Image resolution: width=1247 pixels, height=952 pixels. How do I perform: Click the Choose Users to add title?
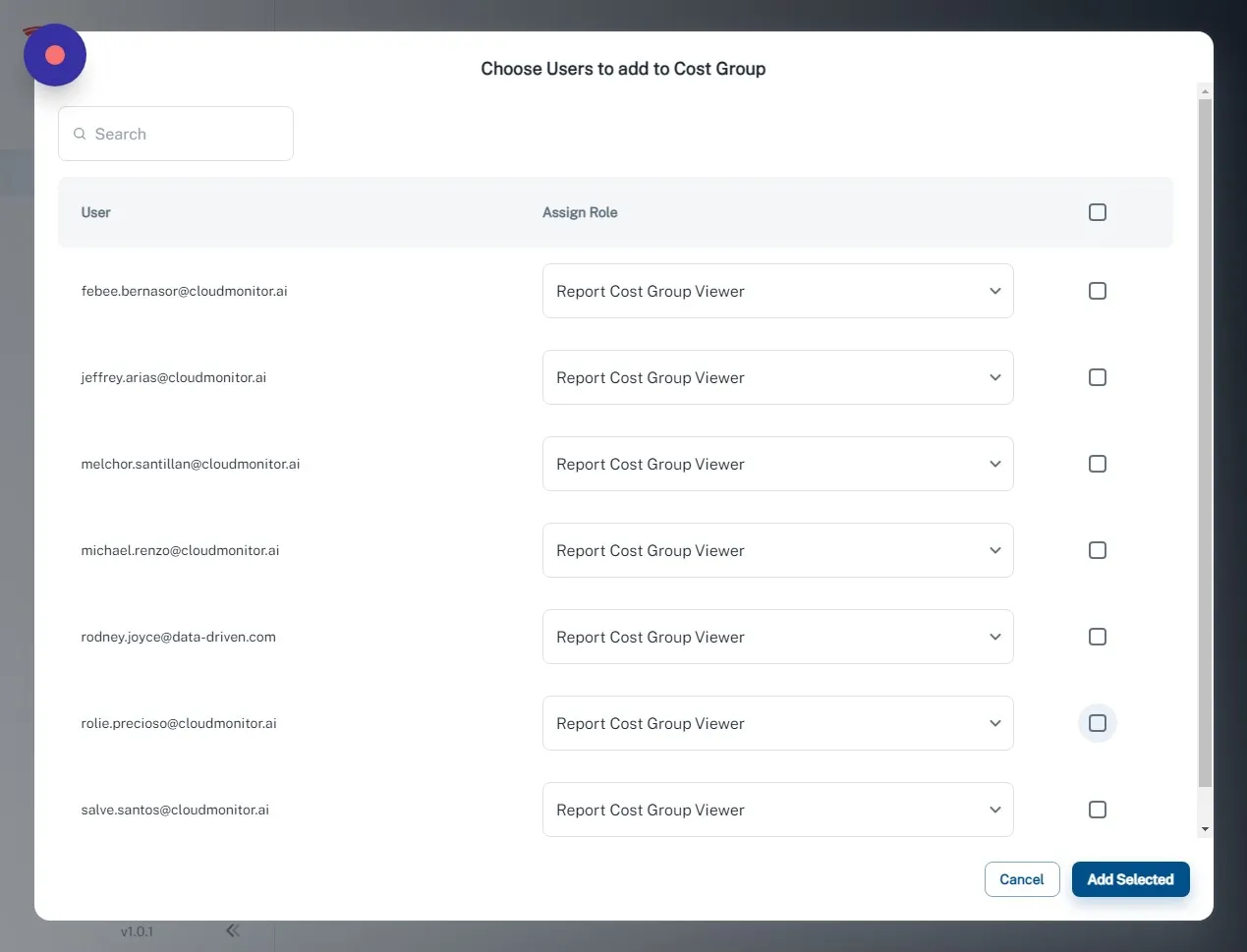click(x=623, y=69)
